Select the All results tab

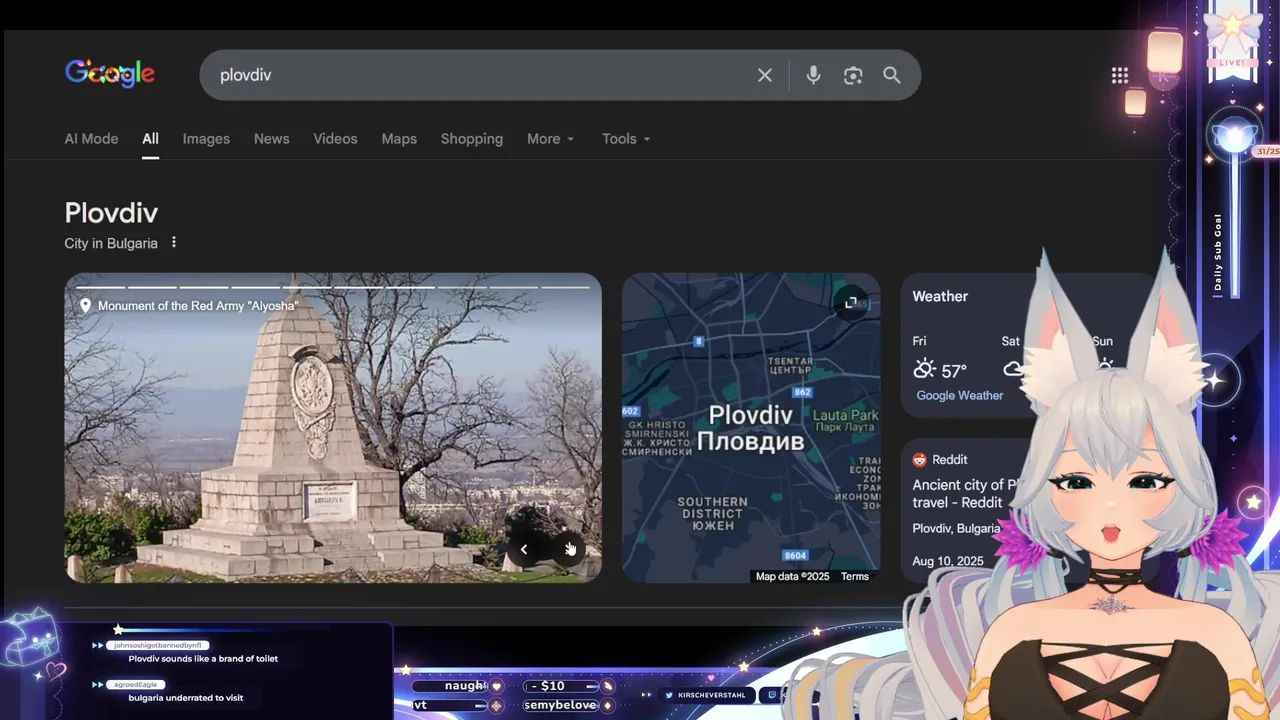tap(150, 139)
